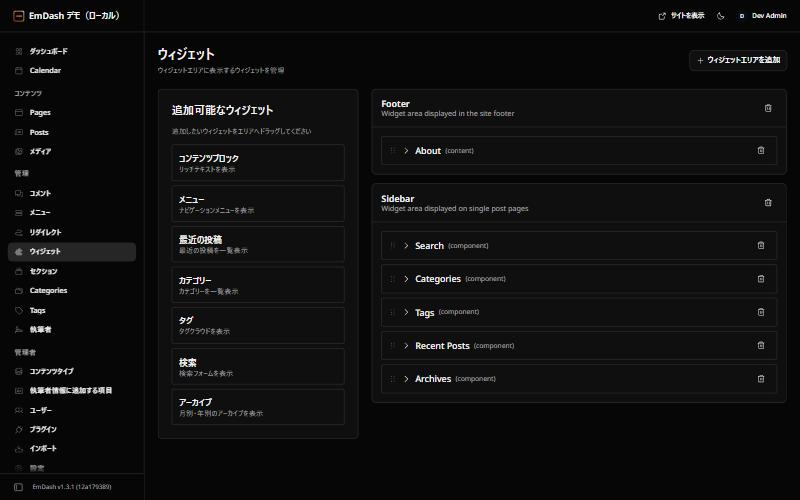The image size is (800, 500).
Task: Click ウィジェットエリアを追加 button
Action: (738, 60)
